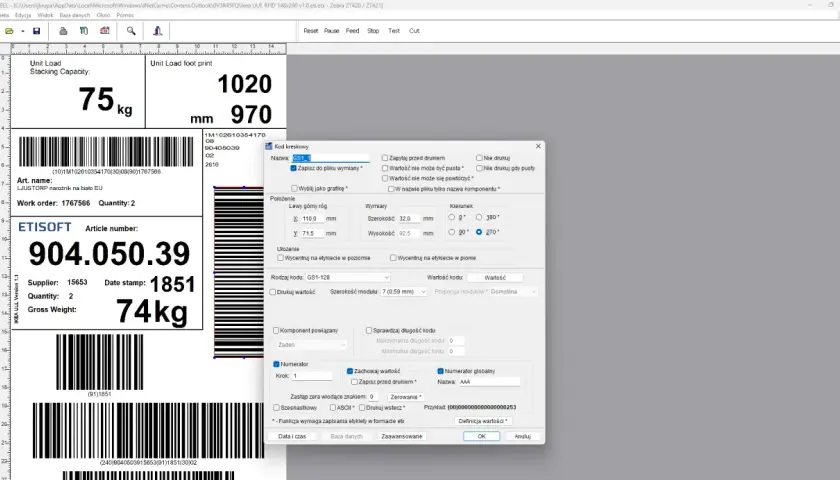Check Wartość nie może się powtórzyć
Viewport: 840px width, 480px height.
pyautogui.click(x=385, y=178)
